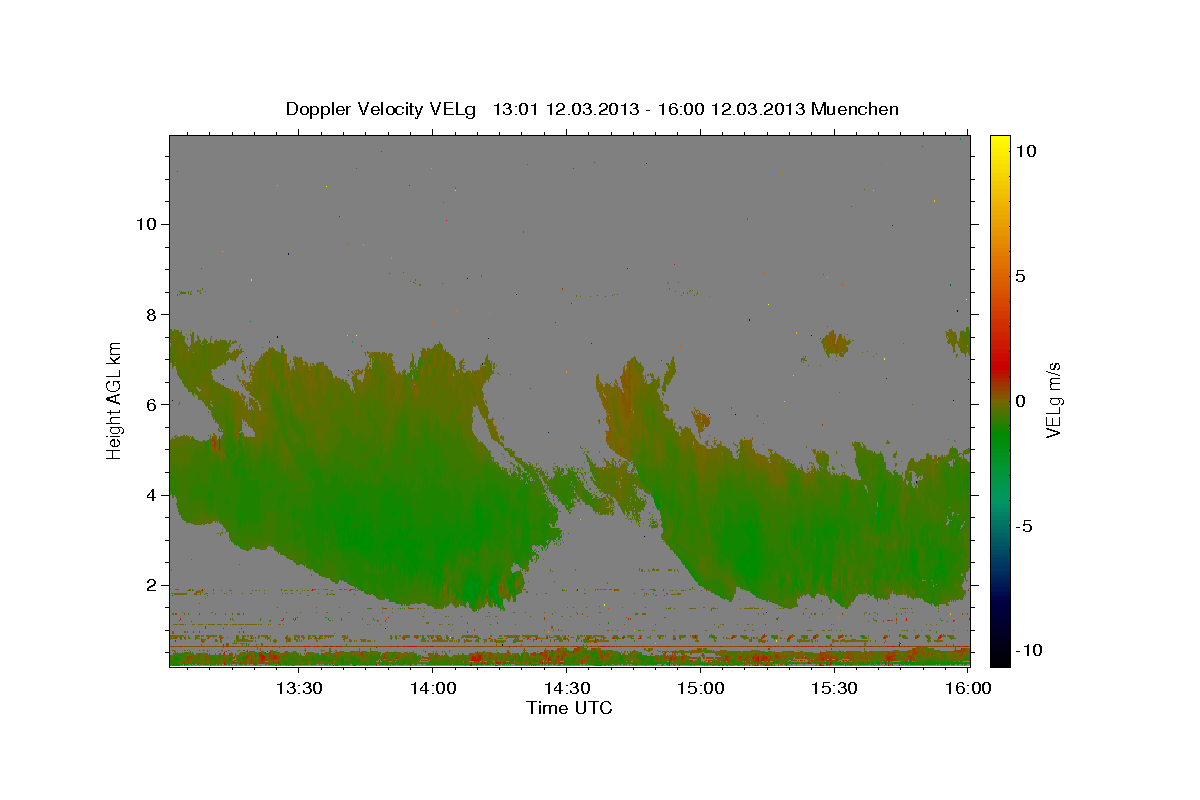Click the '15:00' time axis label

701,688
